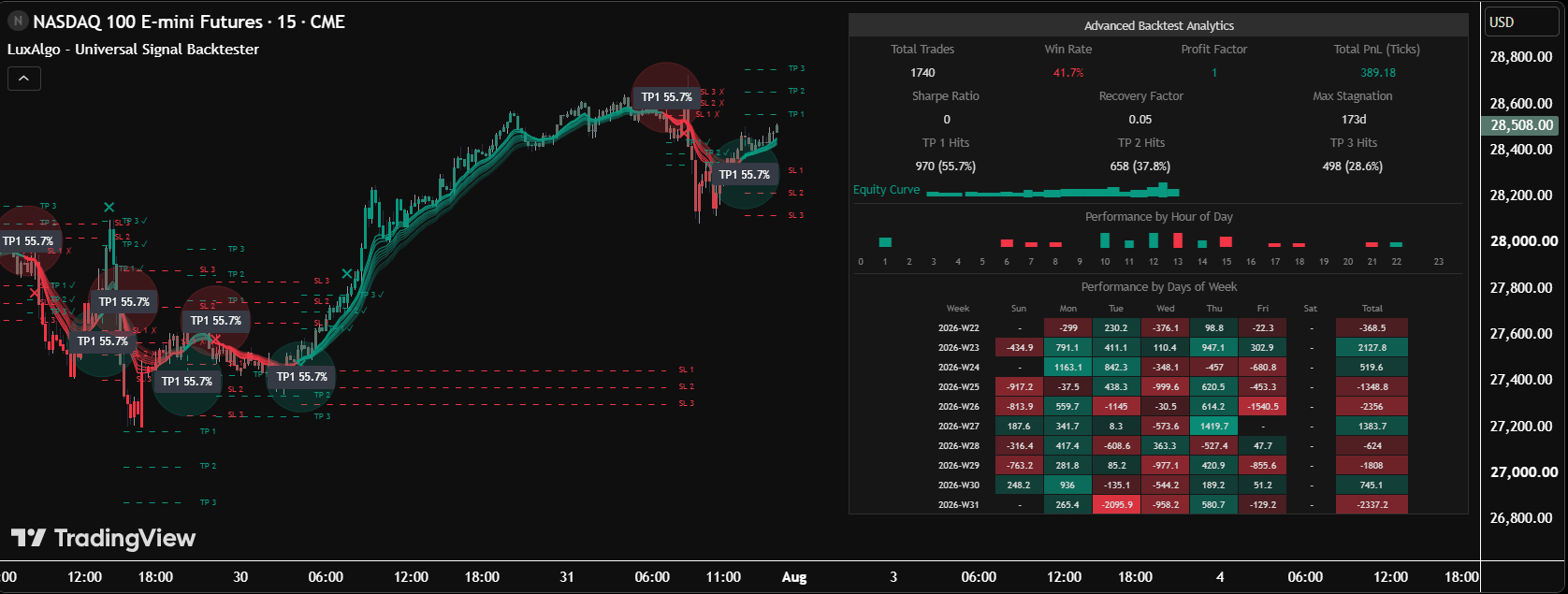
Task: Click the 791.1 cell in week 2026-W23
Action: coord(1067,348)
